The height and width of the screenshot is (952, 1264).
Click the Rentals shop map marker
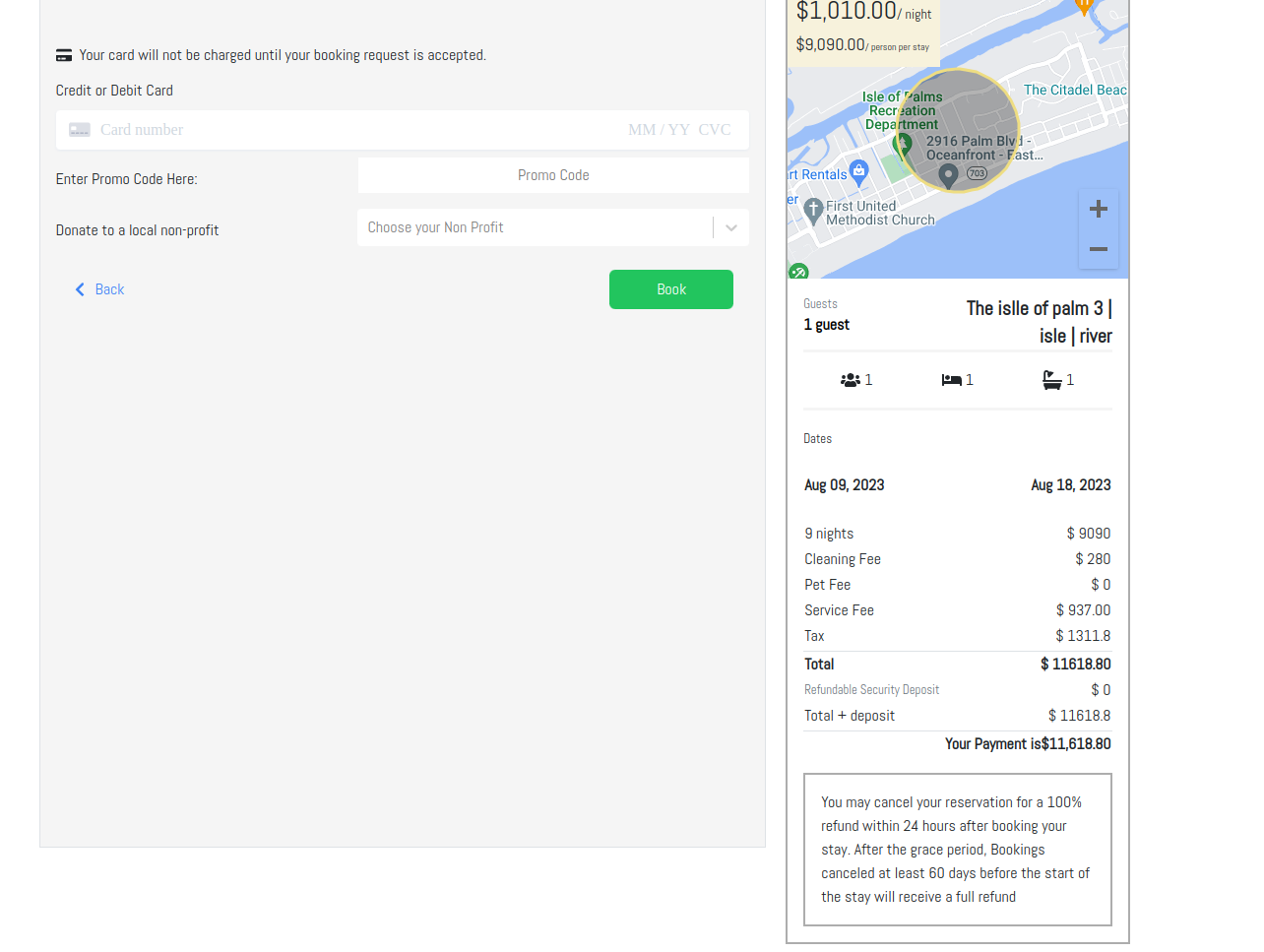pyautogui.click(x=859, y=171)
